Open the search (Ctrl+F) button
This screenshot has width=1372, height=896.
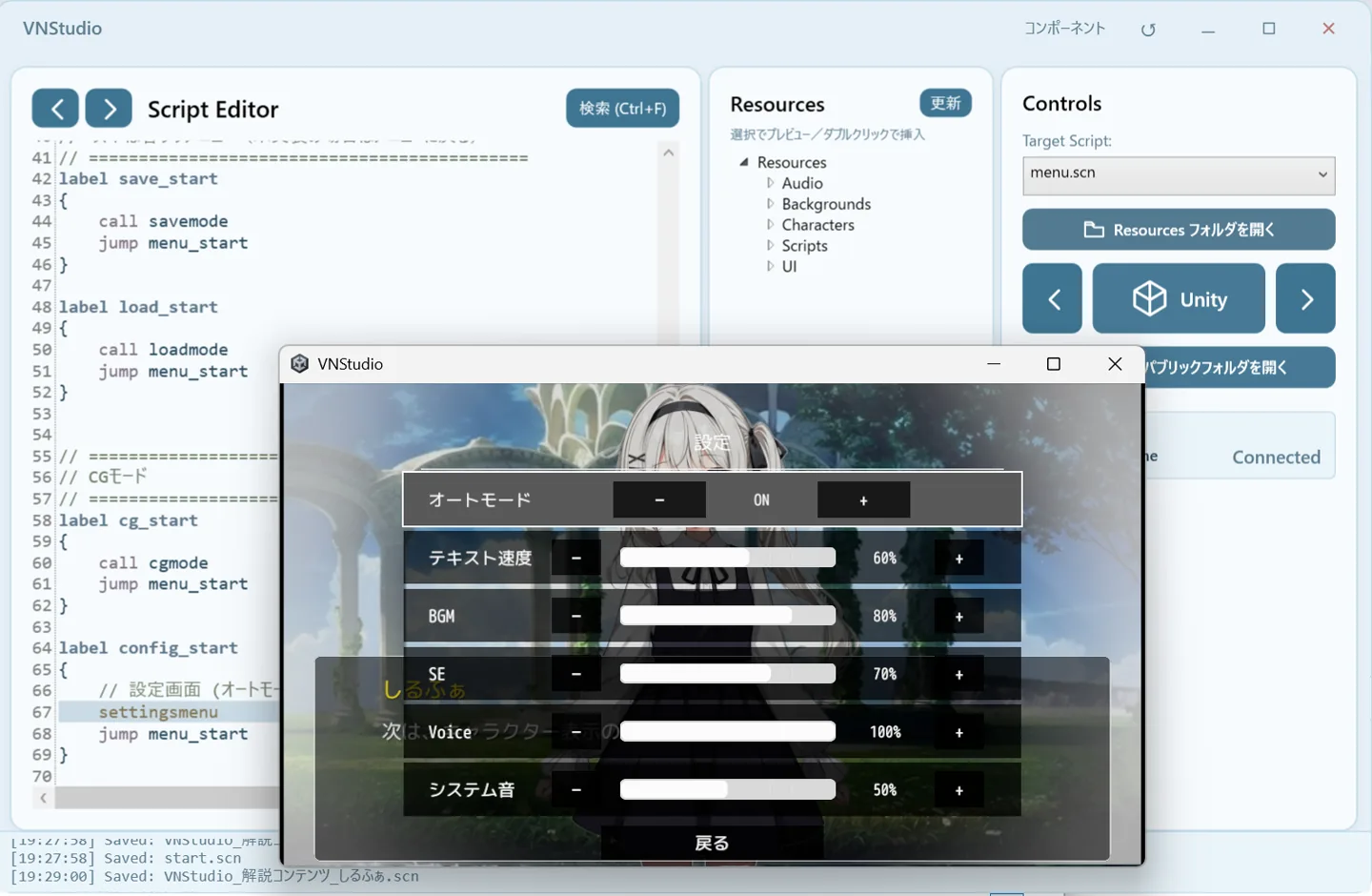[623, 109]
